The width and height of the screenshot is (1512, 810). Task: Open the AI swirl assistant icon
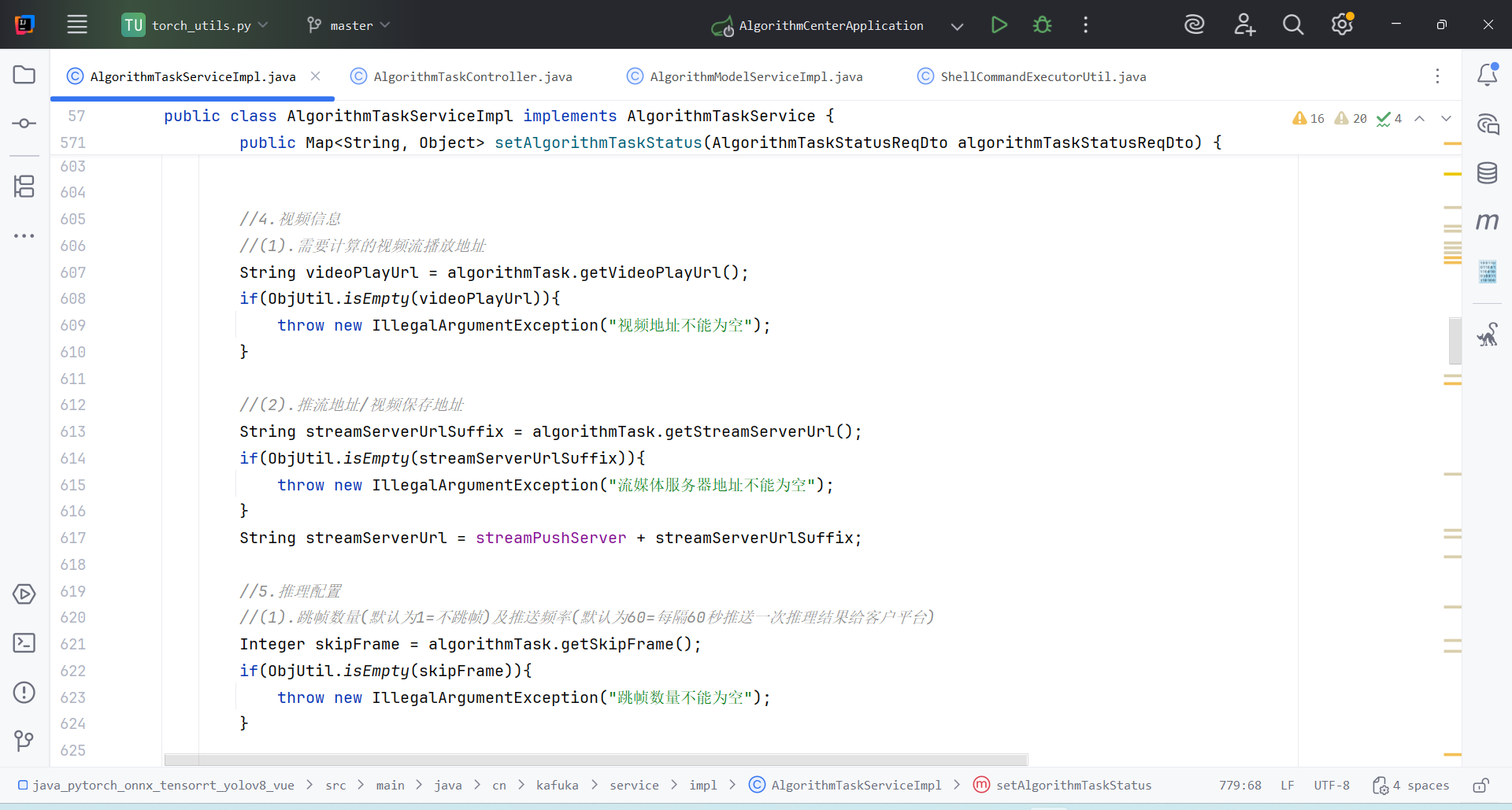coord(1195,25)
